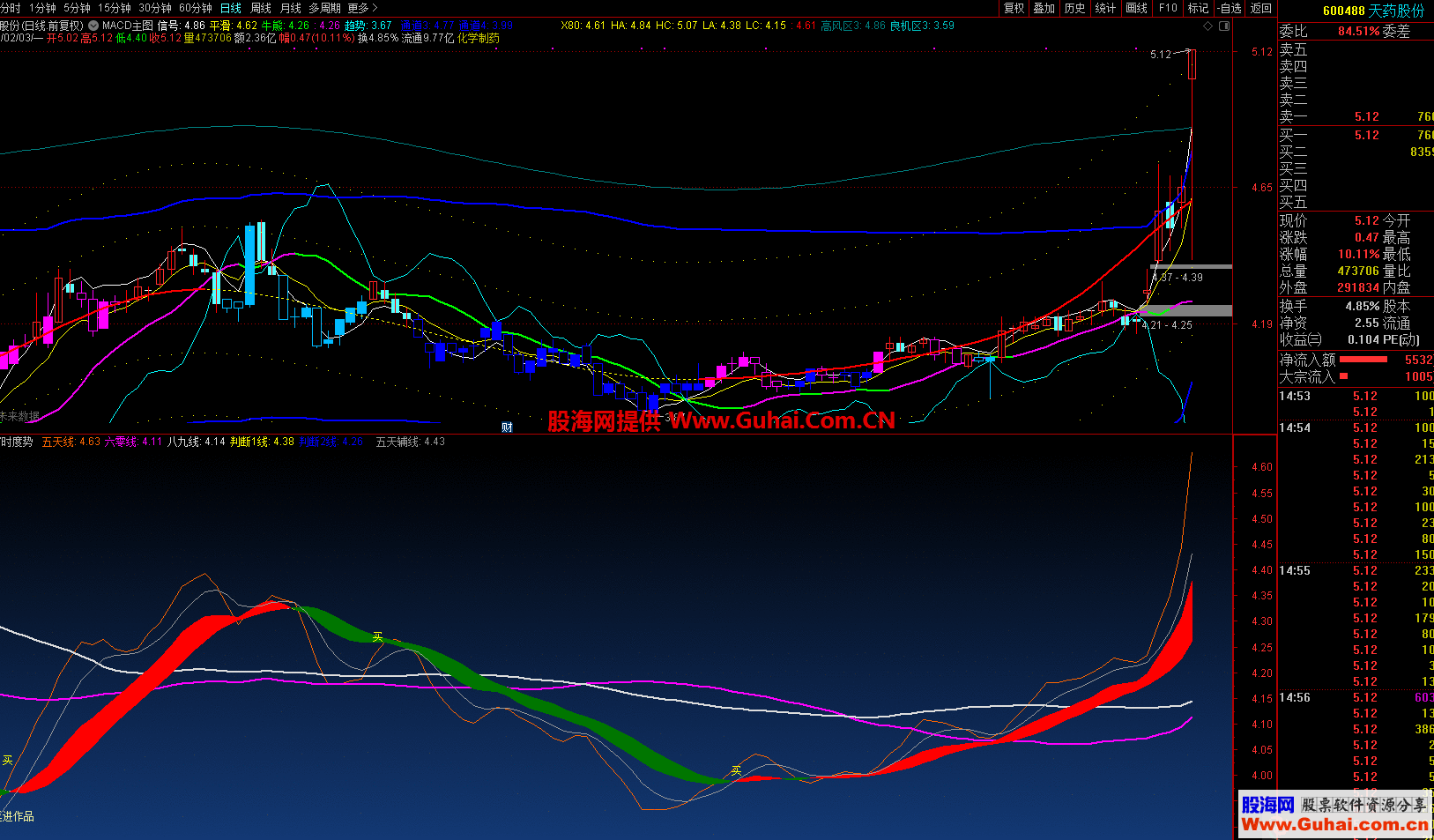Activate the 画线 drawing tool button
Image resolution: width=1434 pixels, height=840 pixels.
(1137, 8)
